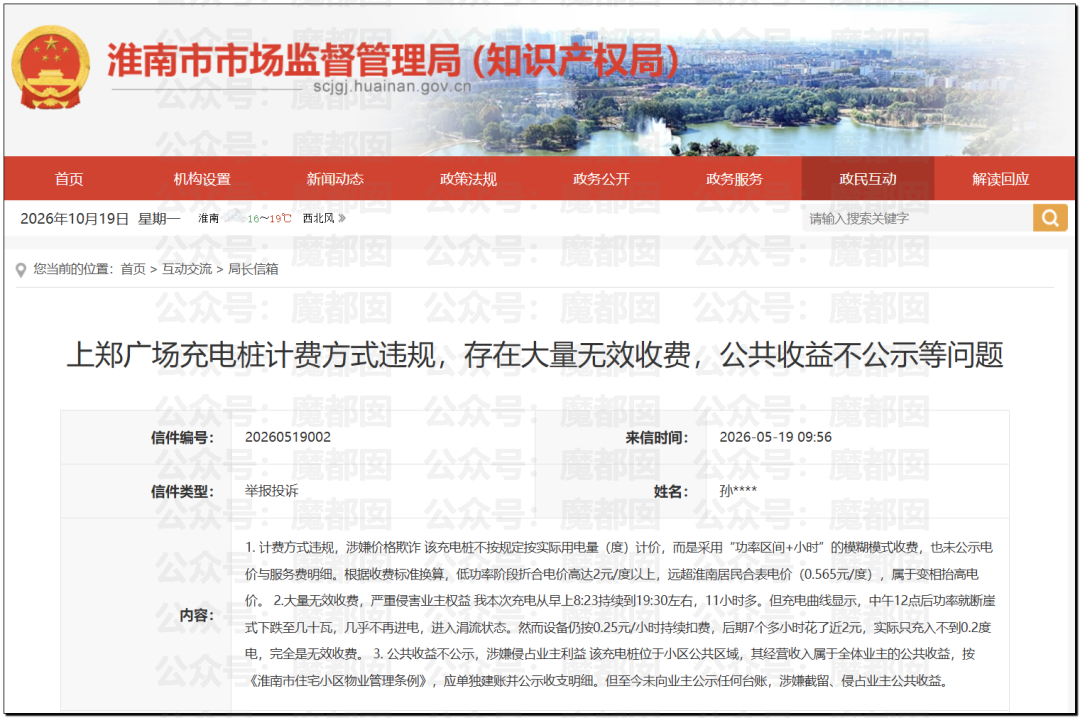Open the 首页 navigation tab

(70, 178)
